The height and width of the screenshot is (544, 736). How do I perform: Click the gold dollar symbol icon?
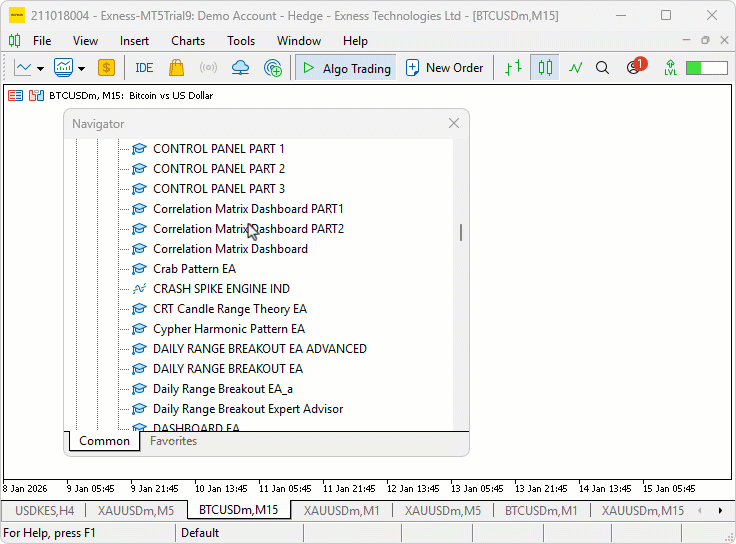pos(107,68)
